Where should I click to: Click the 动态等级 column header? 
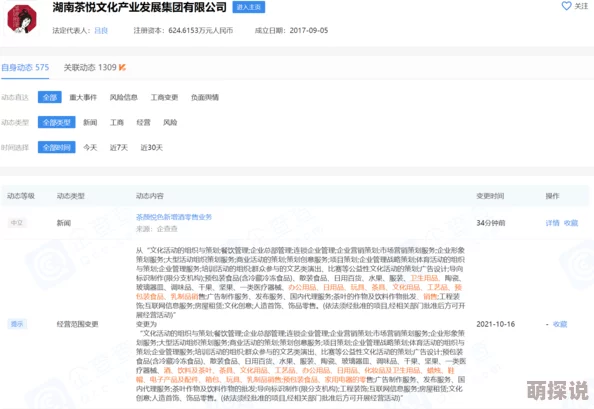coord(21,196)
